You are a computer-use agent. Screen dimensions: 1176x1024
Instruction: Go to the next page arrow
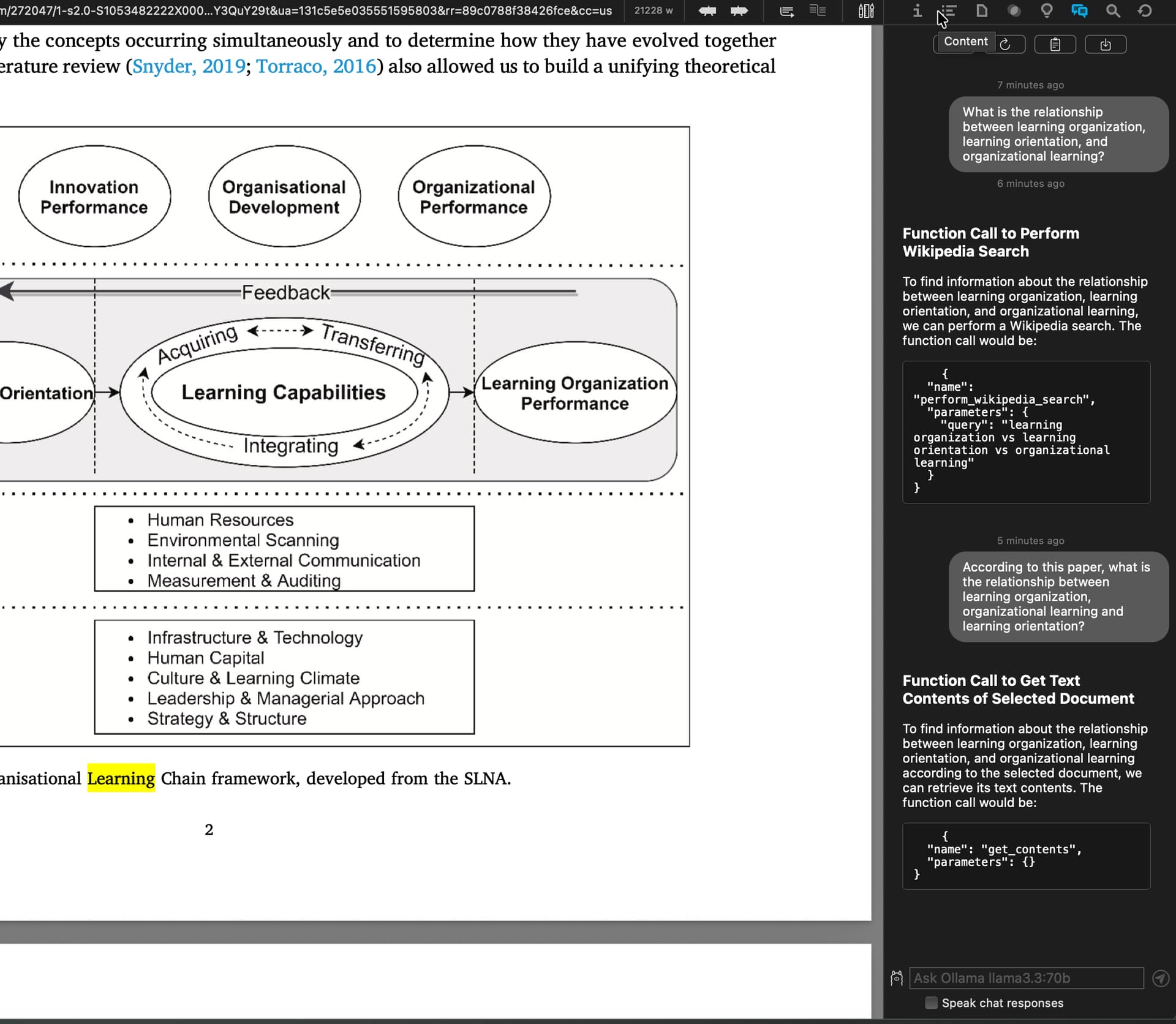739,11
